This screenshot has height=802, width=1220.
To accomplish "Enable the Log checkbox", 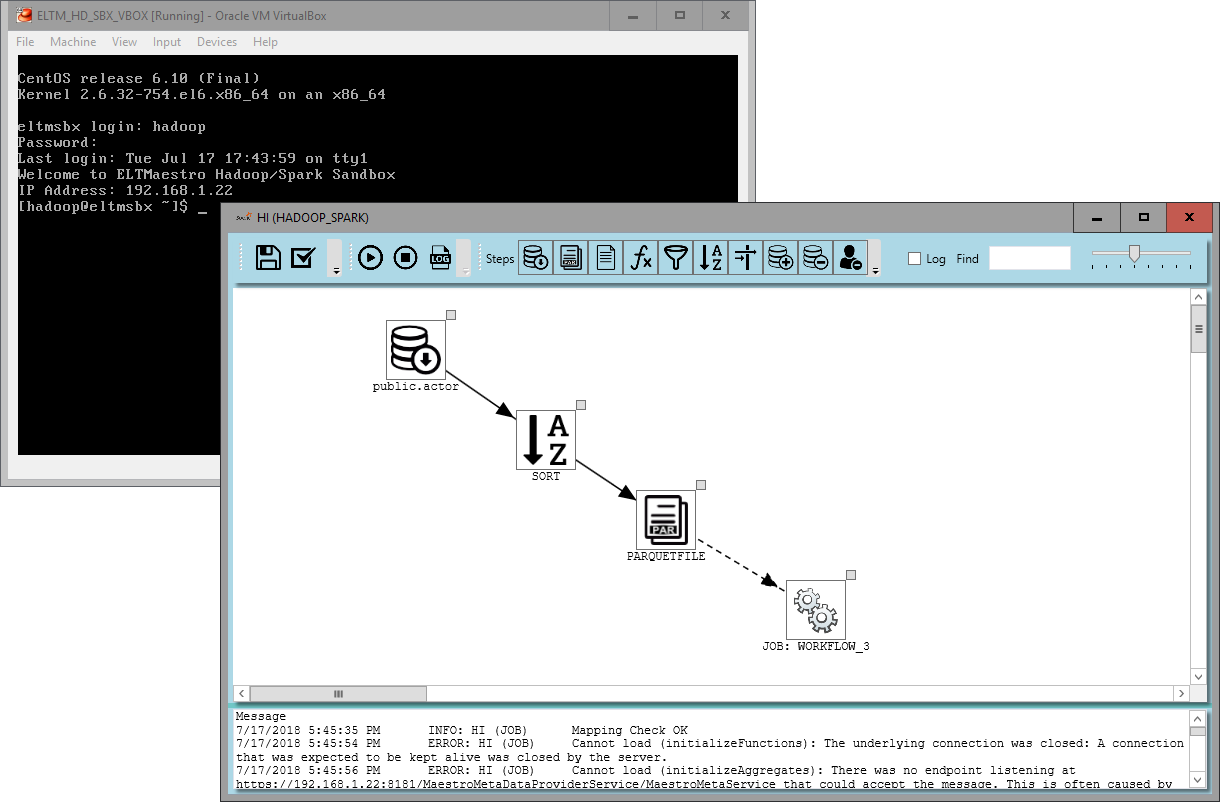I will click(914, 258).
